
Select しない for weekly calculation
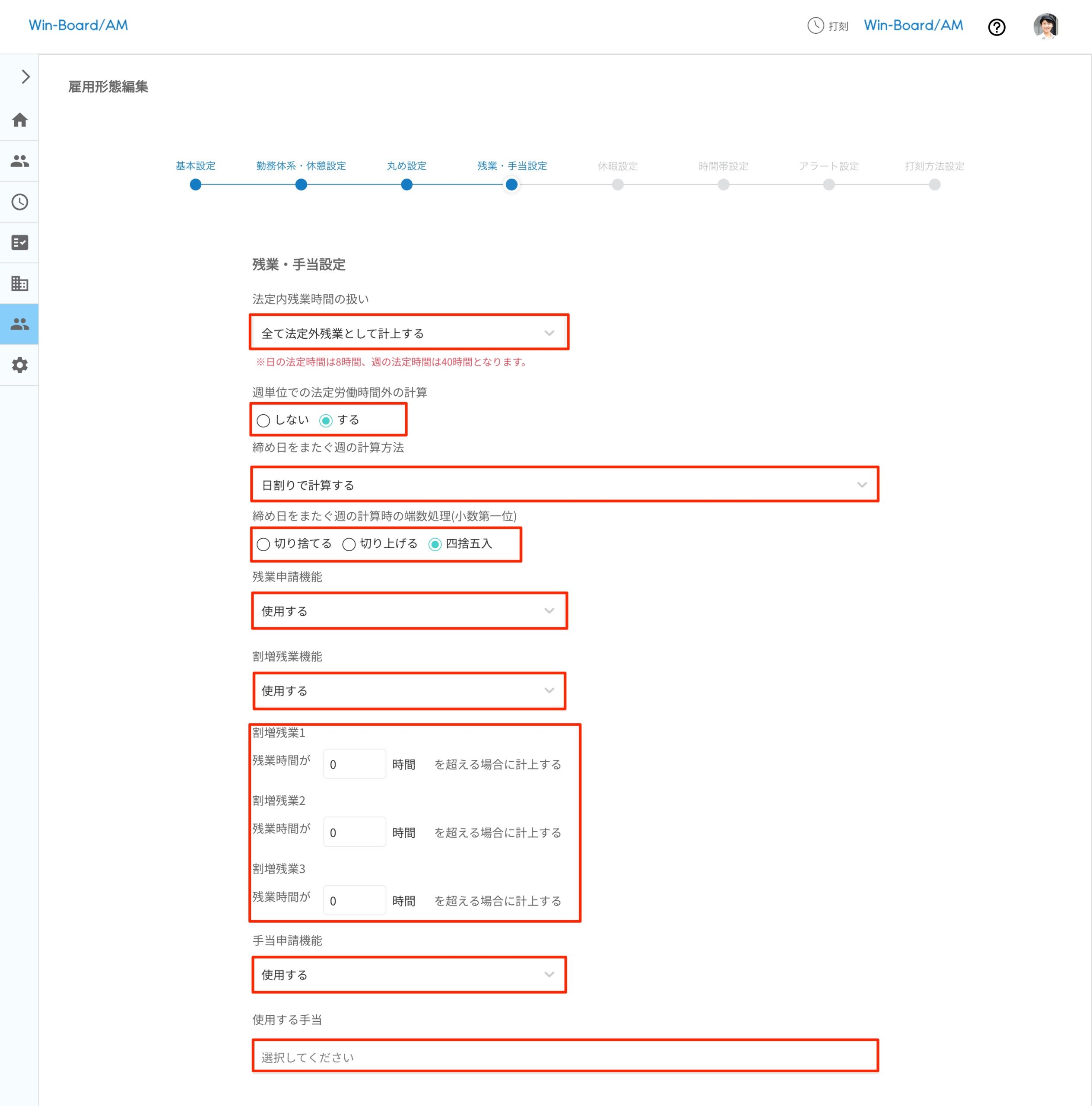(x=263, y=421)
